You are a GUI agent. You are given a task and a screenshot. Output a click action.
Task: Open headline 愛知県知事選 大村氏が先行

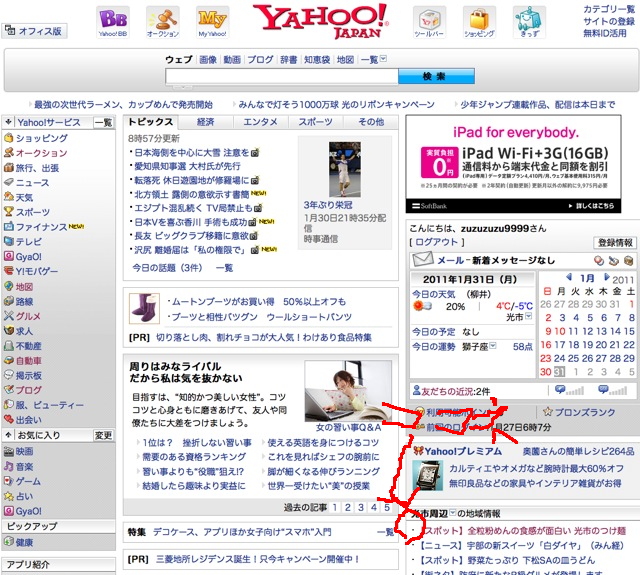[x=187, y=166]
